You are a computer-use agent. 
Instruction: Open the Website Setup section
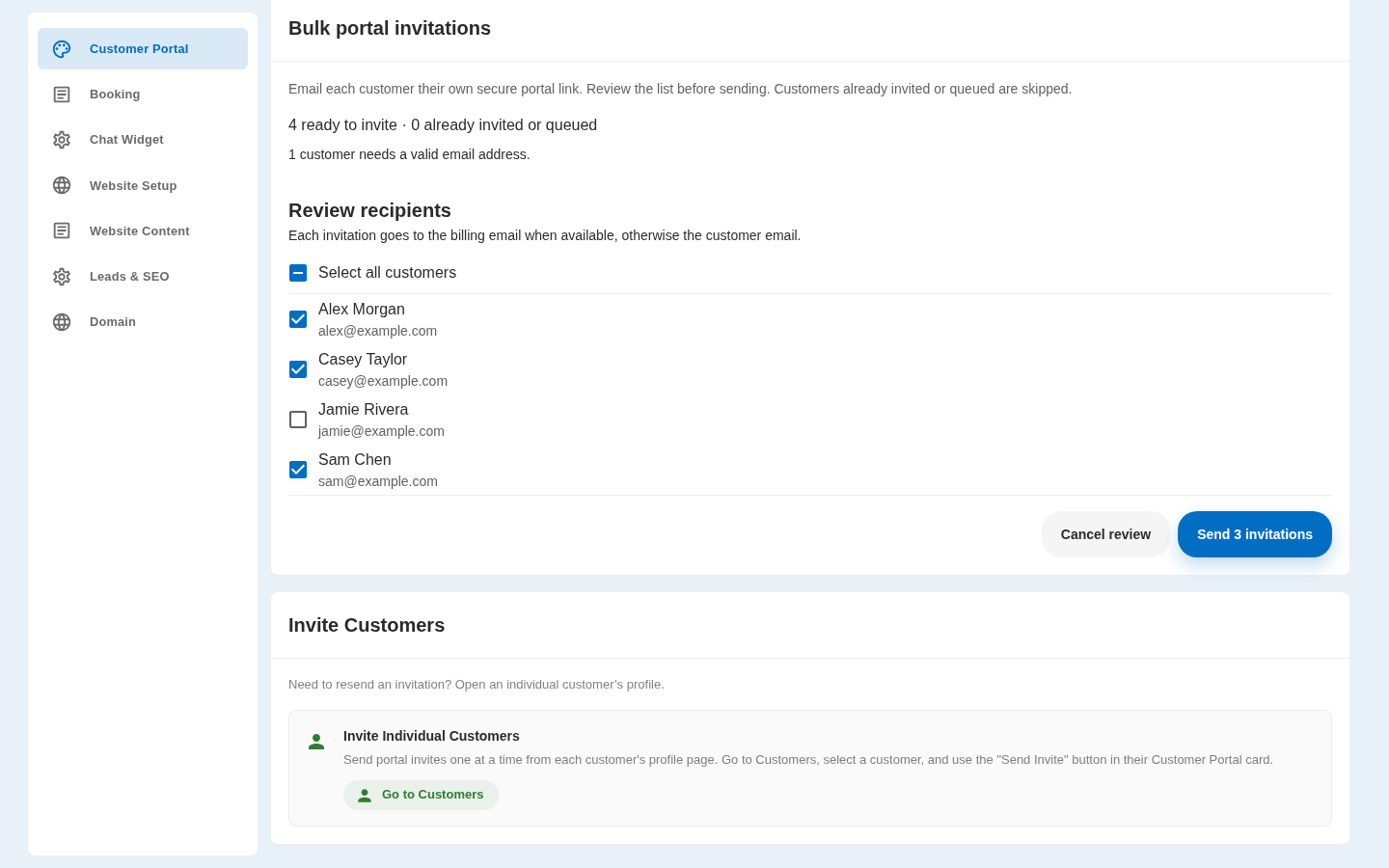(x=143, y=185)
